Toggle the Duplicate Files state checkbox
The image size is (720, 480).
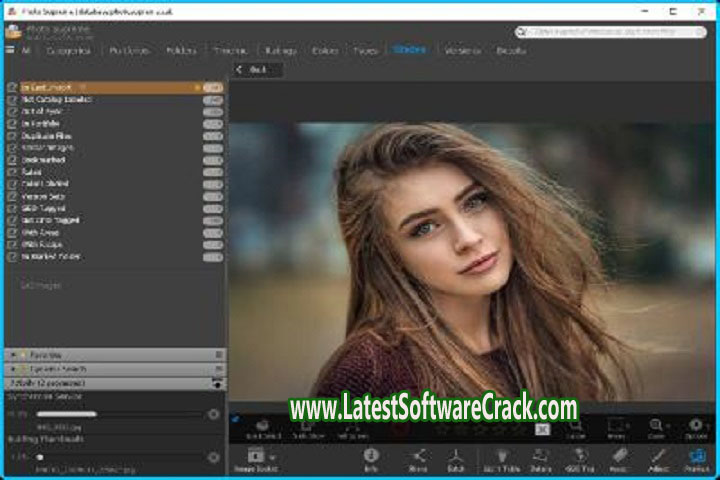point(12,136)
